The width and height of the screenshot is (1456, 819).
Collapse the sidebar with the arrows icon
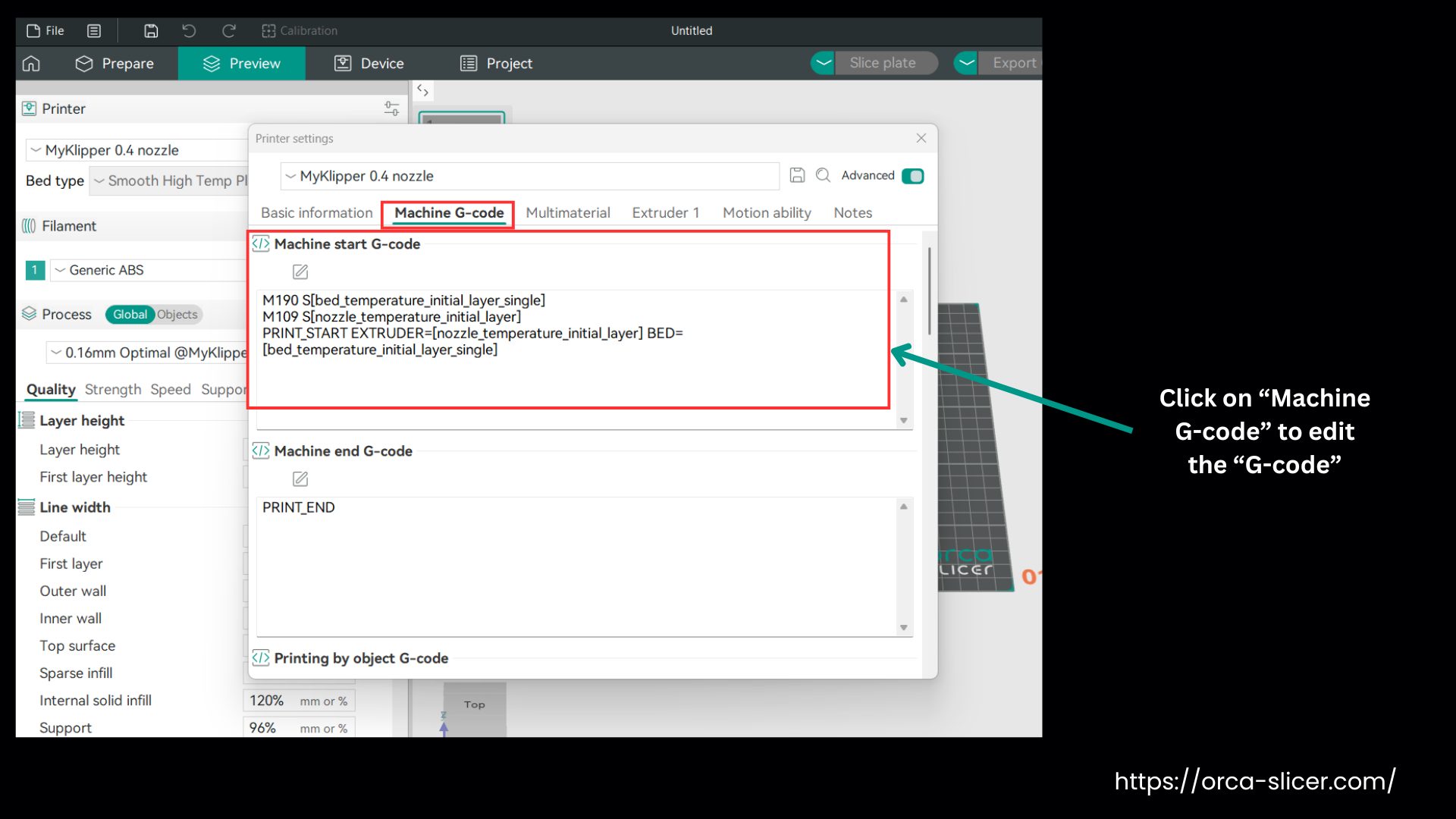click(x=422, y=91)
